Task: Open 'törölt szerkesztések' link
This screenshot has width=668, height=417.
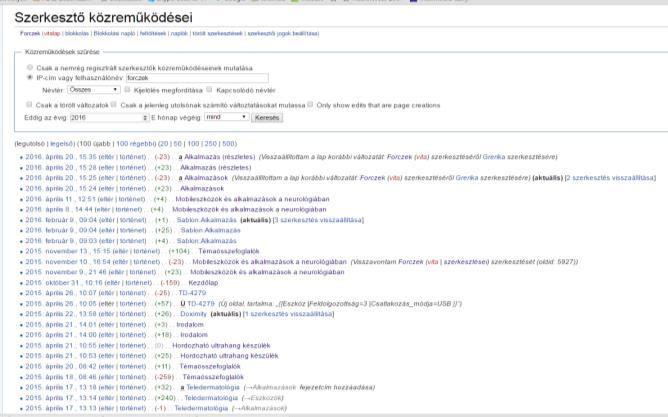Action: pyautogui.click(x=217, y=33)
